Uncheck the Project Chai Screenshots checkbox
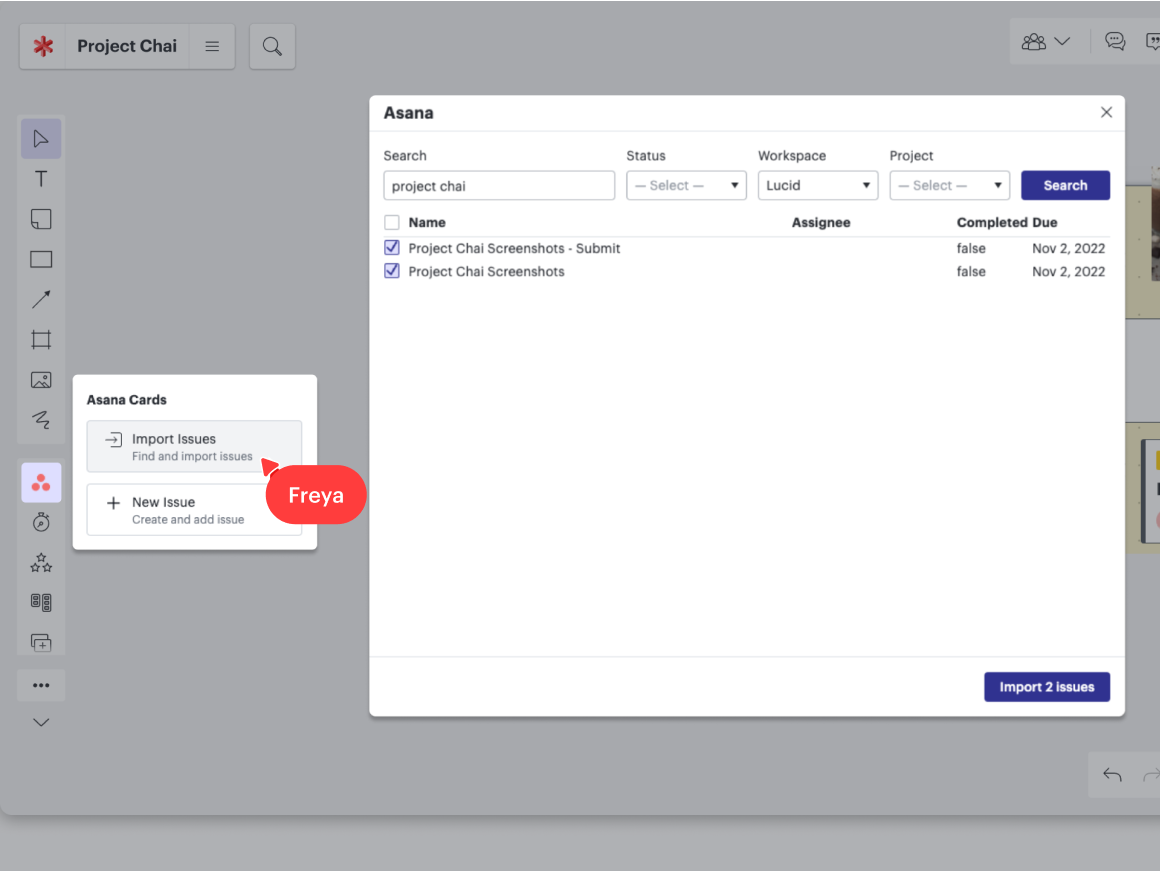This screenshot has height=871, width=1160. (392, 271)
